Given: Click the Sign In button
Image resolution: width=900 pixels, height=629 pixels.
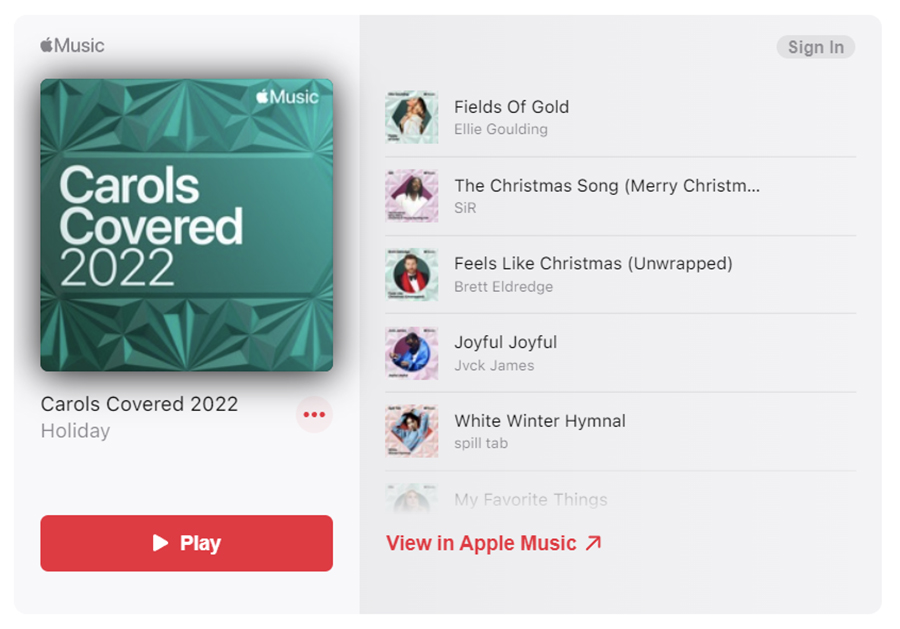Looking at the screenshot, I should [815, 47].
